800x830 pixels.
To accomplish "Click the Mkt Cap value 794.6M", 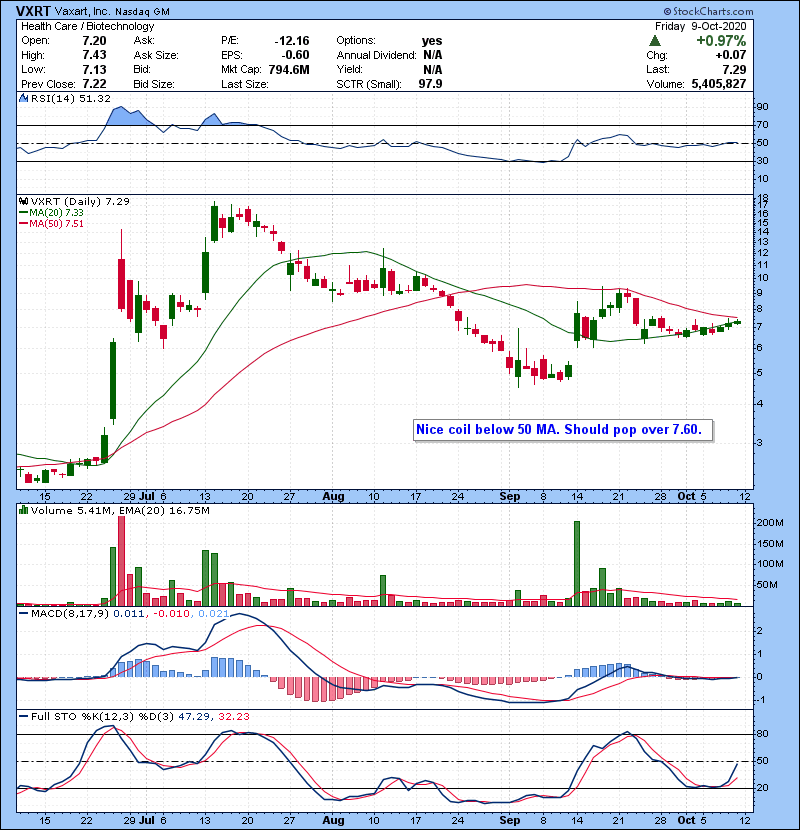I will [289, 69].
